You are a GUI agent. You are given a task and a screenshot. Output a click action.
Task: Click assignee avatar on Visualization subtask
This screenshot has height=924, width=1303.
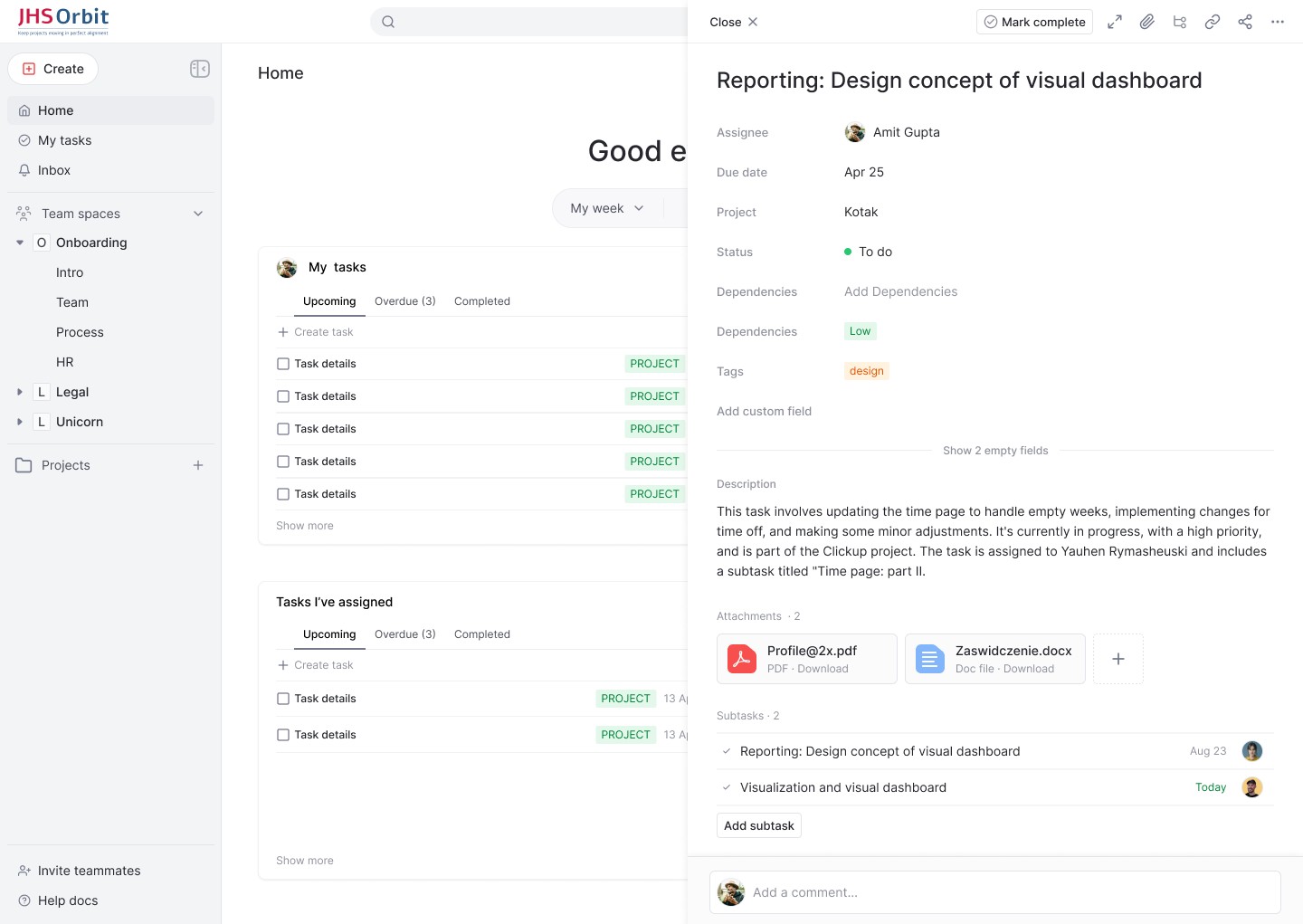(x=1252, y=787)
